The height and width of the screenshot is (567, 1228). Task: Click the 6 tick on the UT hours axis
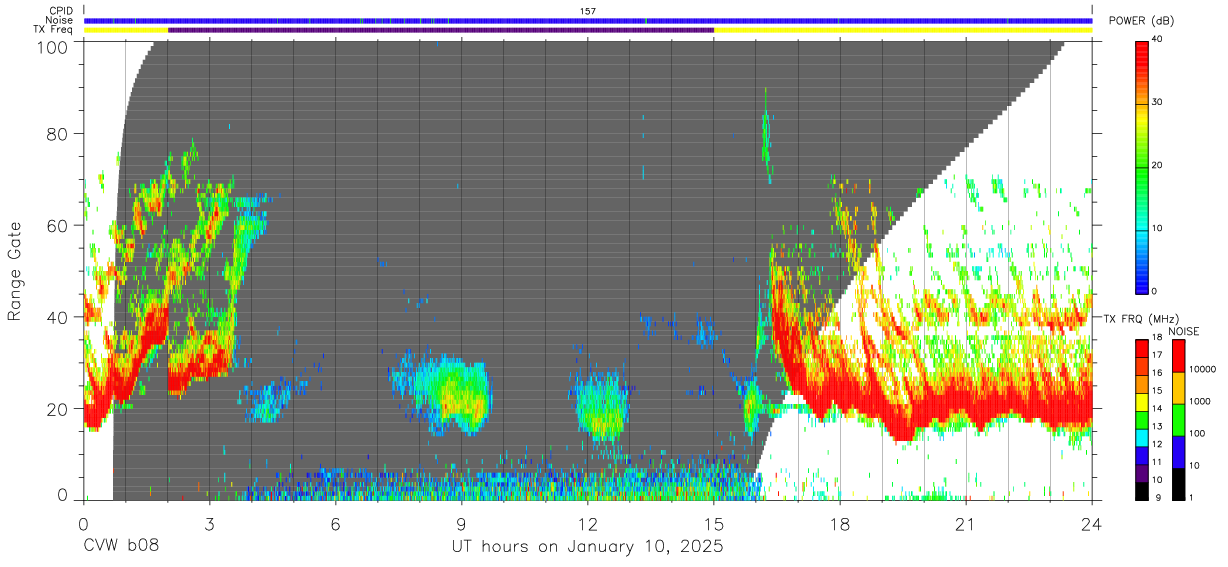pos(336,524)
